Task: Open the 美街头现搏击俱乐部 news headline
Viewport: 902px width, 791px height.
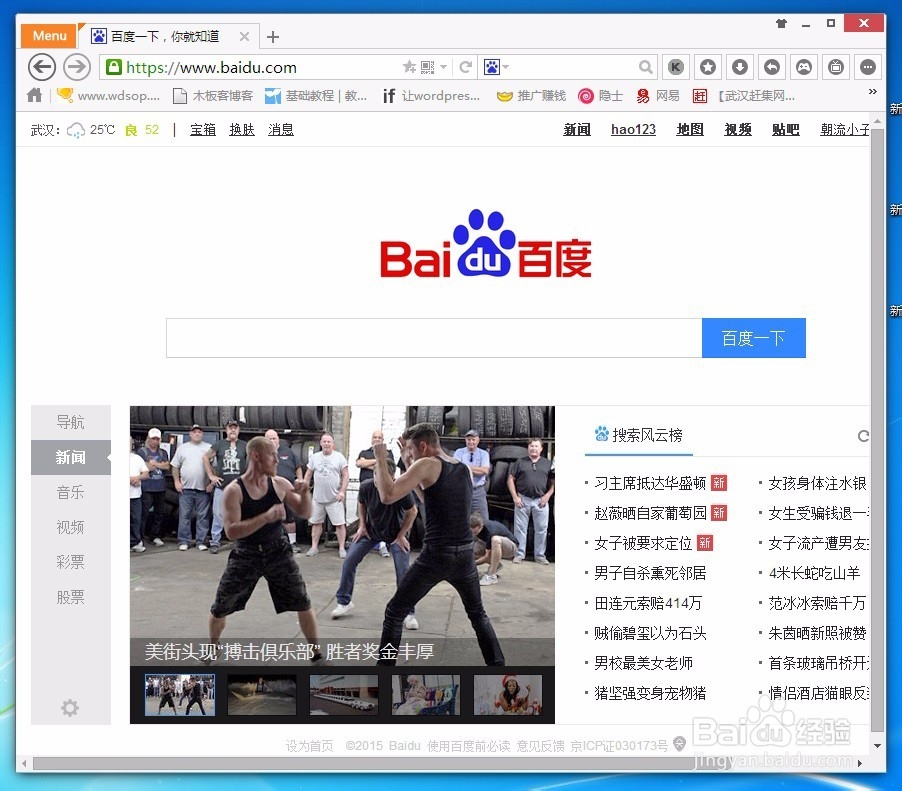Action: [289, 652]
